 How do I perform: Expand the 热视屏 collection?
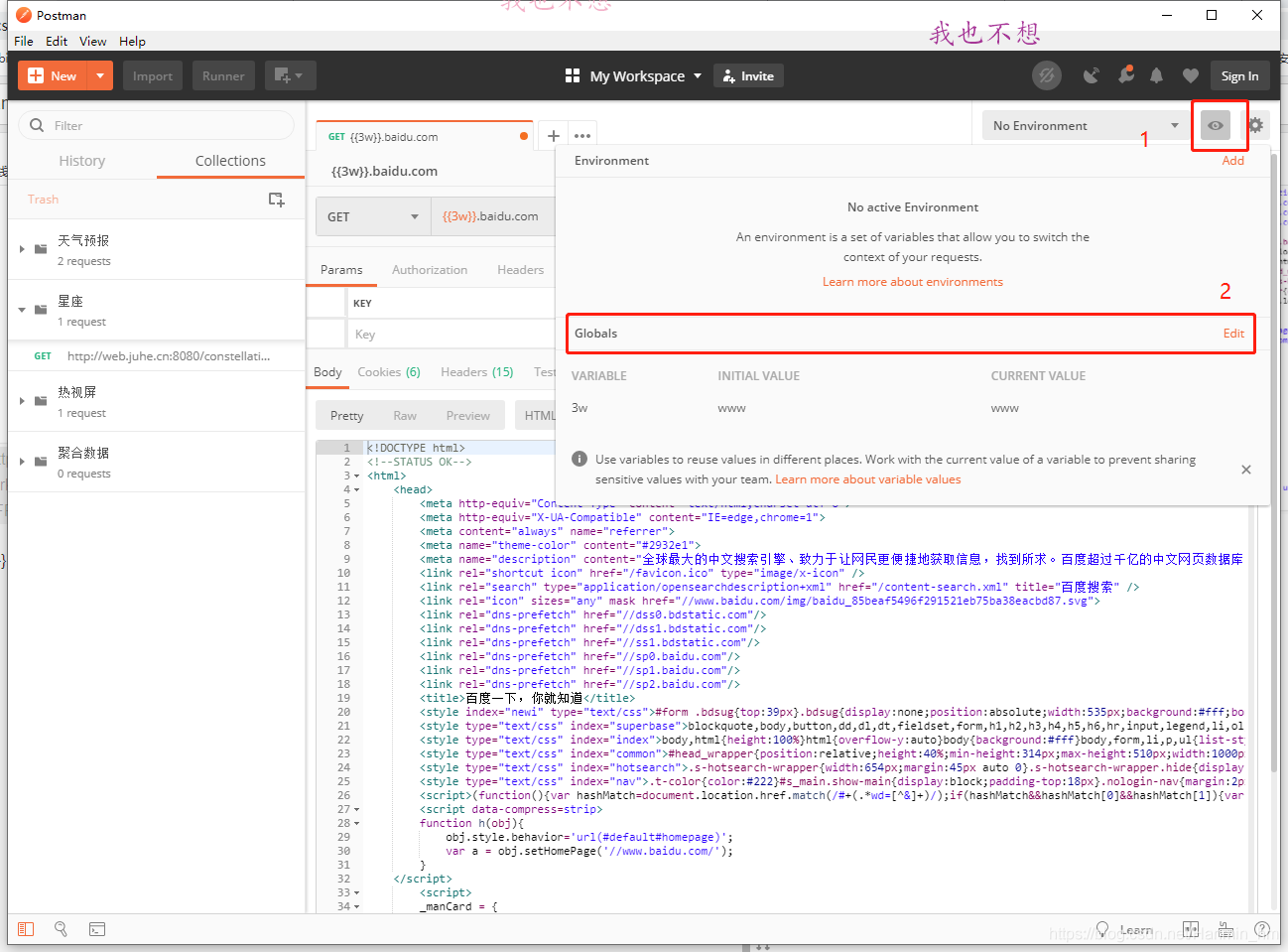pos(22,401)
